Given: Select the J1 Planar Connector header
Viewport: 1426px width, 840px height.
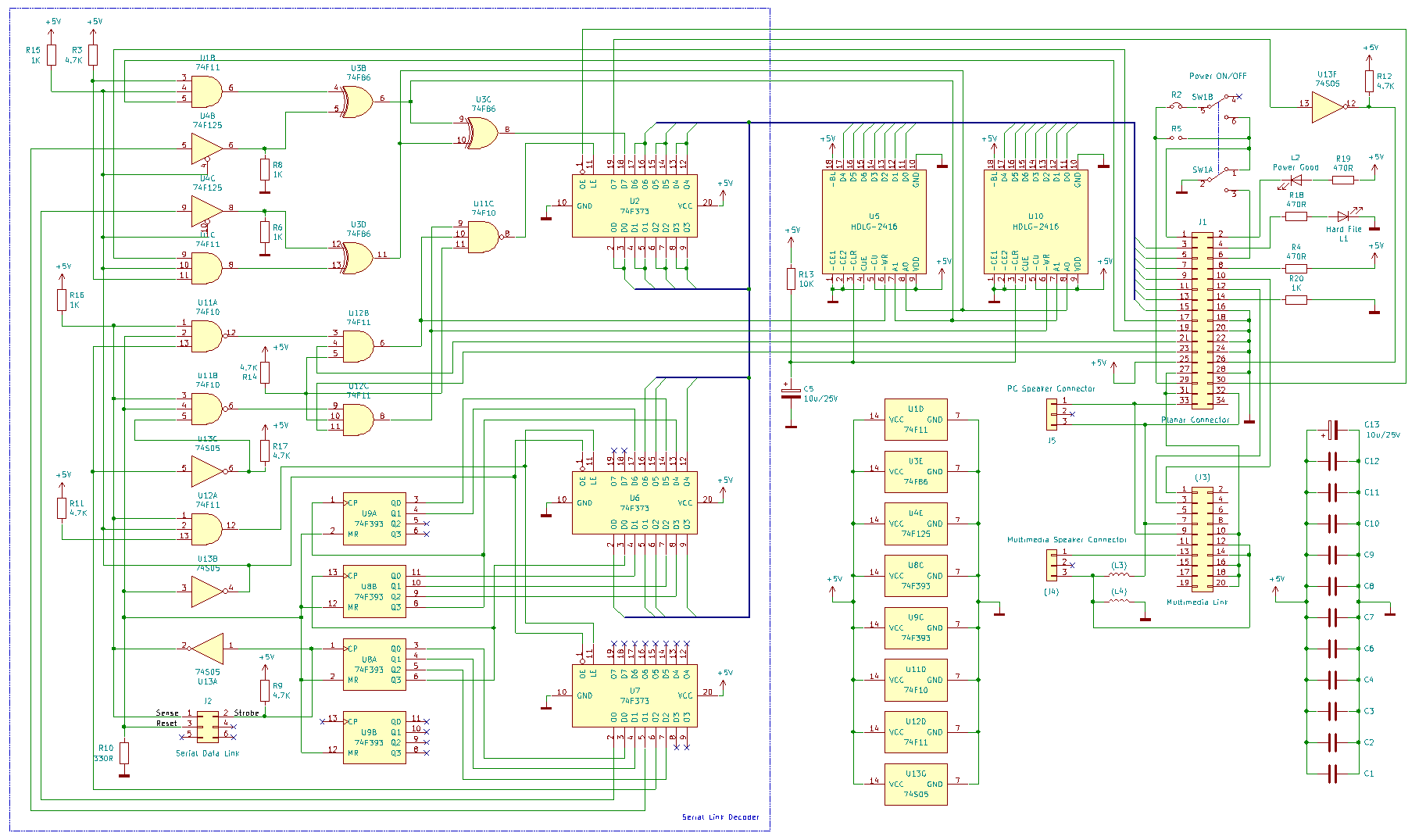Looking at the screenshot, I should 1202,320.
